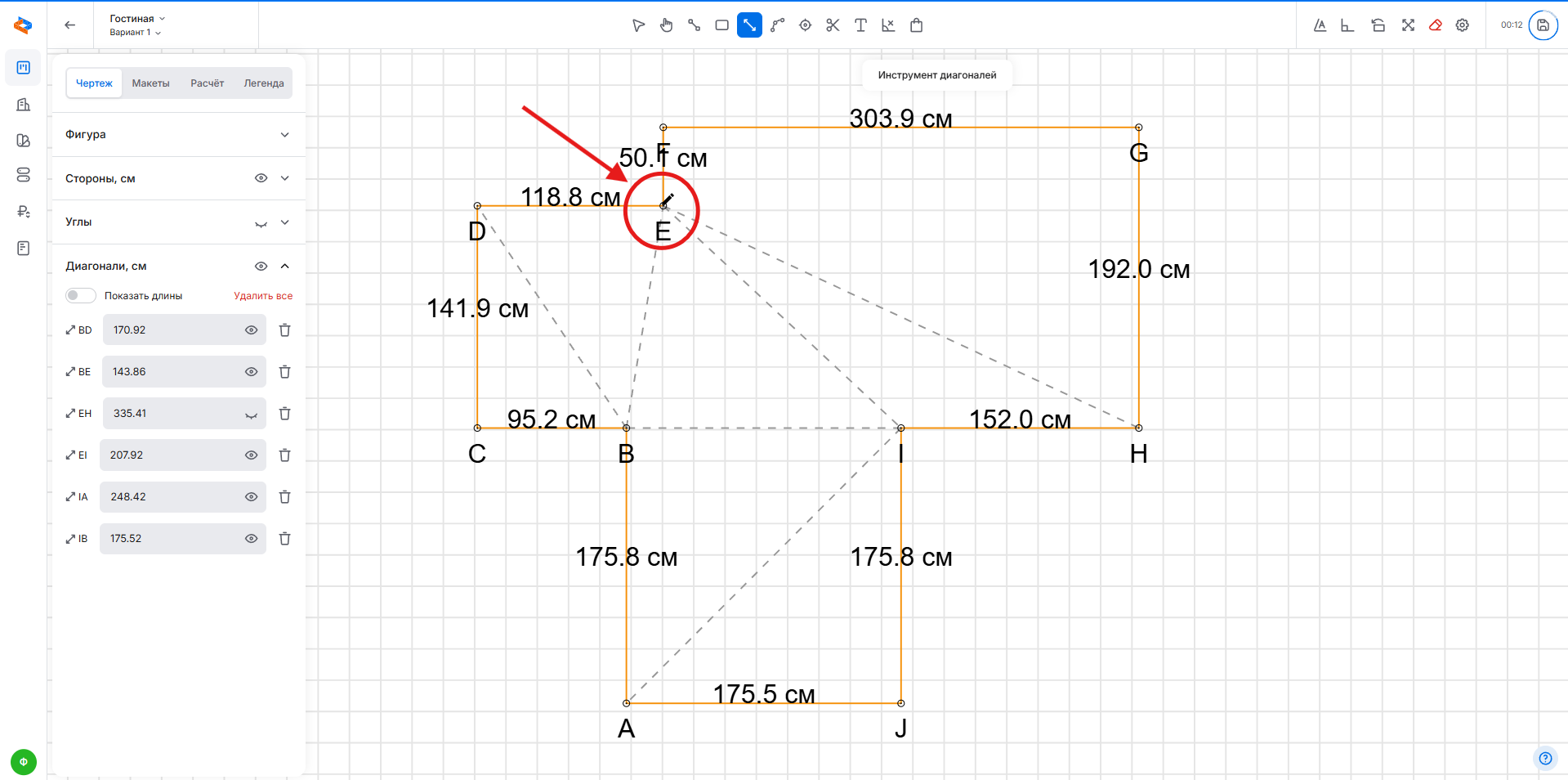This screenshot has height=780, width=1568.
Task: Expand the Фигура section
Action: click(284, 135)
